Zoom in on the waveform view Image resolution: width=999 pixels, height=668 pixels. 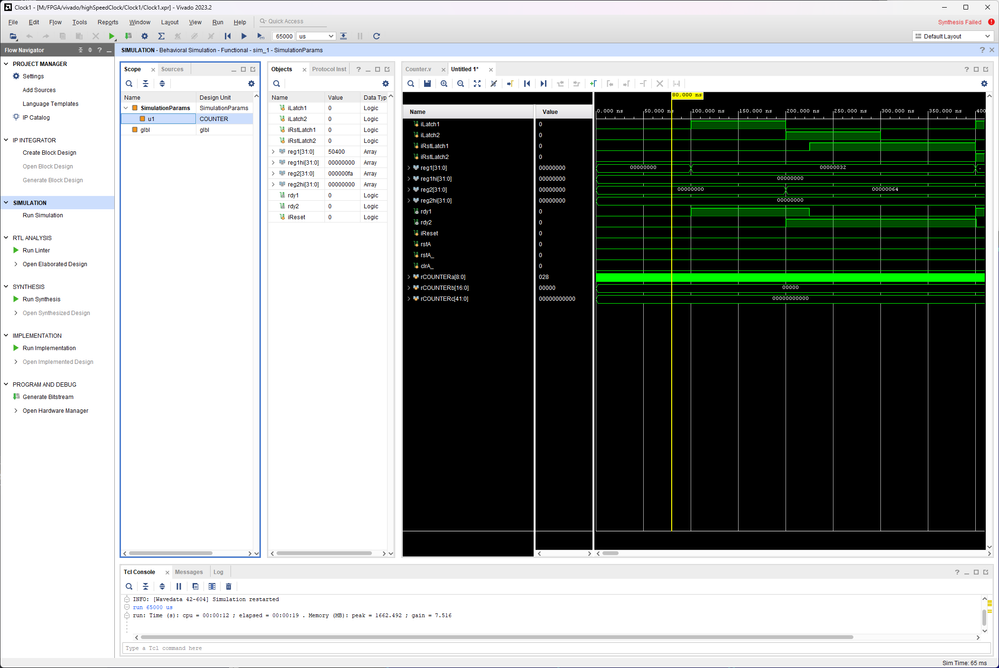pyautogui.click(x=444, y=84)
